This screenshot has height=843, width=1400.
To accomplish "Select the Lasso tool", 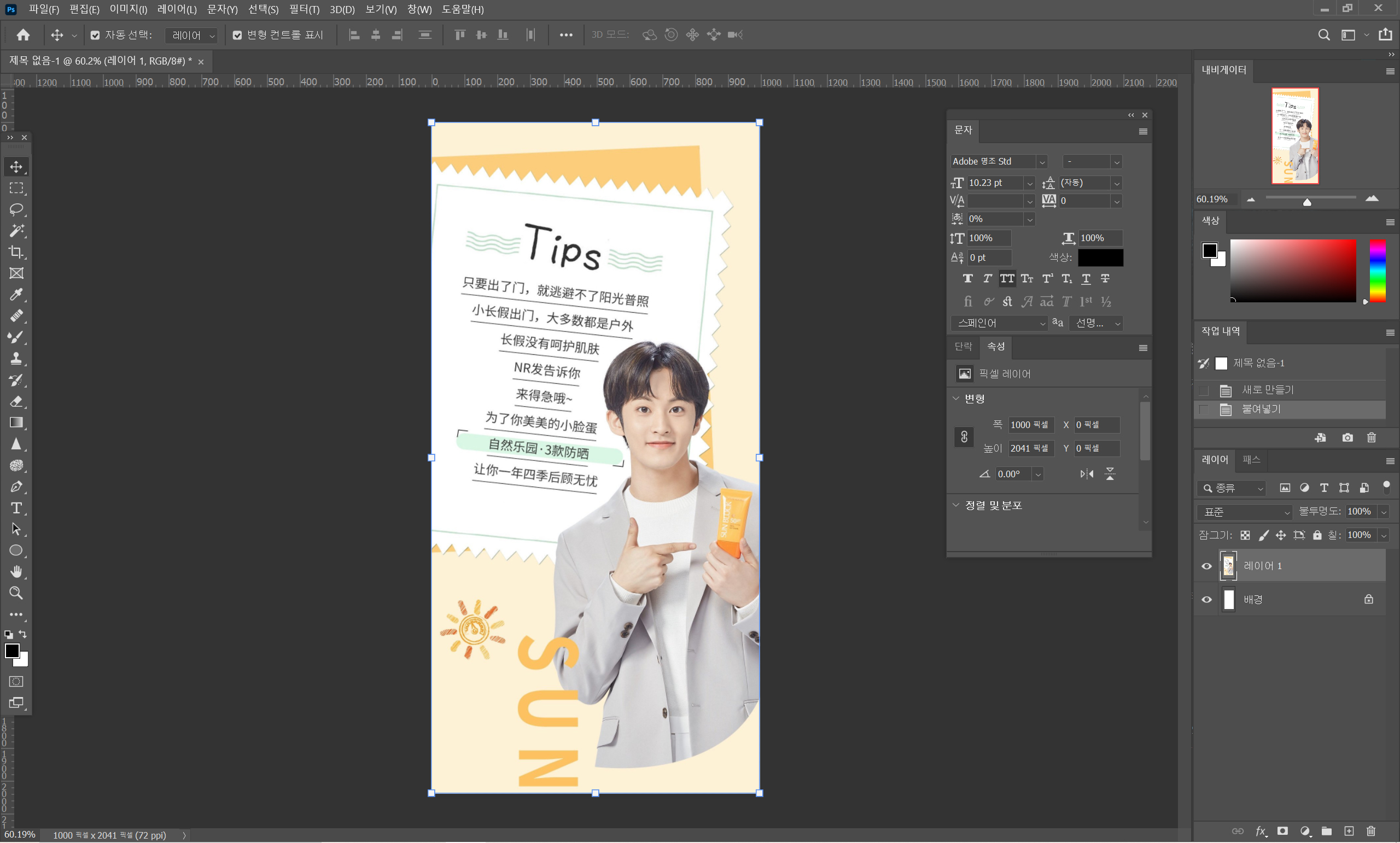I will click(16, 209).
